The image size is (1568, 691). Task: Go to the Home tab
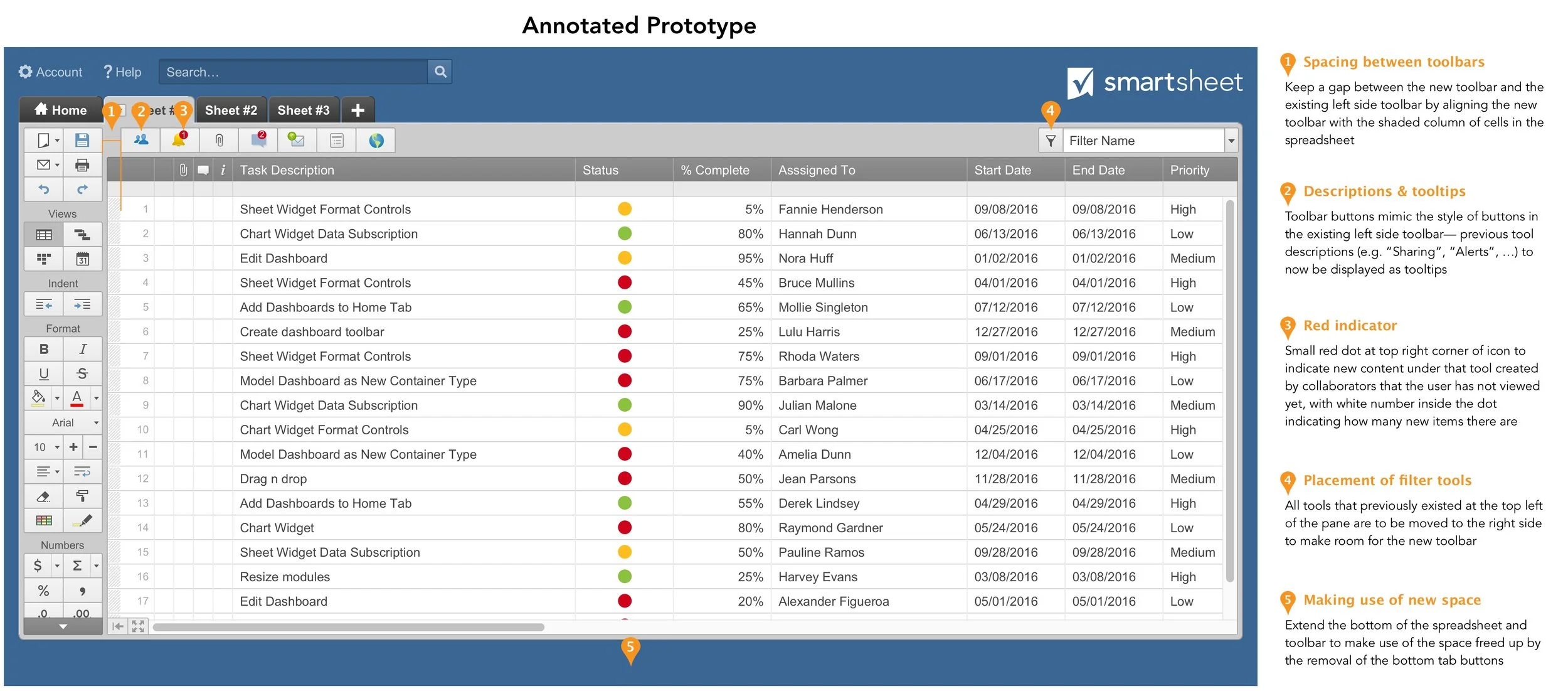pyautogui.click(x=61, y=110)
